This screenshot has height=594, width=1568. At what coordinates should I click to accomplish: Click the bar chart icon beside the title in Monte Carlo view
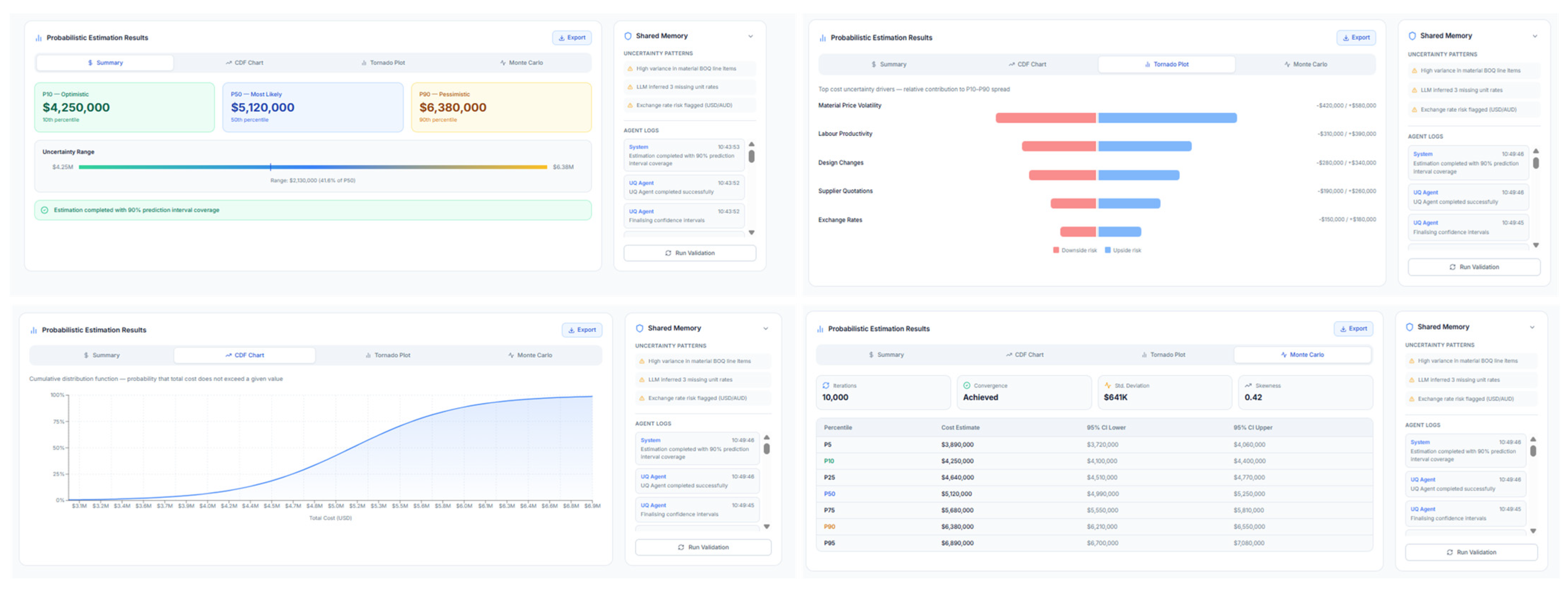pyautogui.click(x=820, y=329)
